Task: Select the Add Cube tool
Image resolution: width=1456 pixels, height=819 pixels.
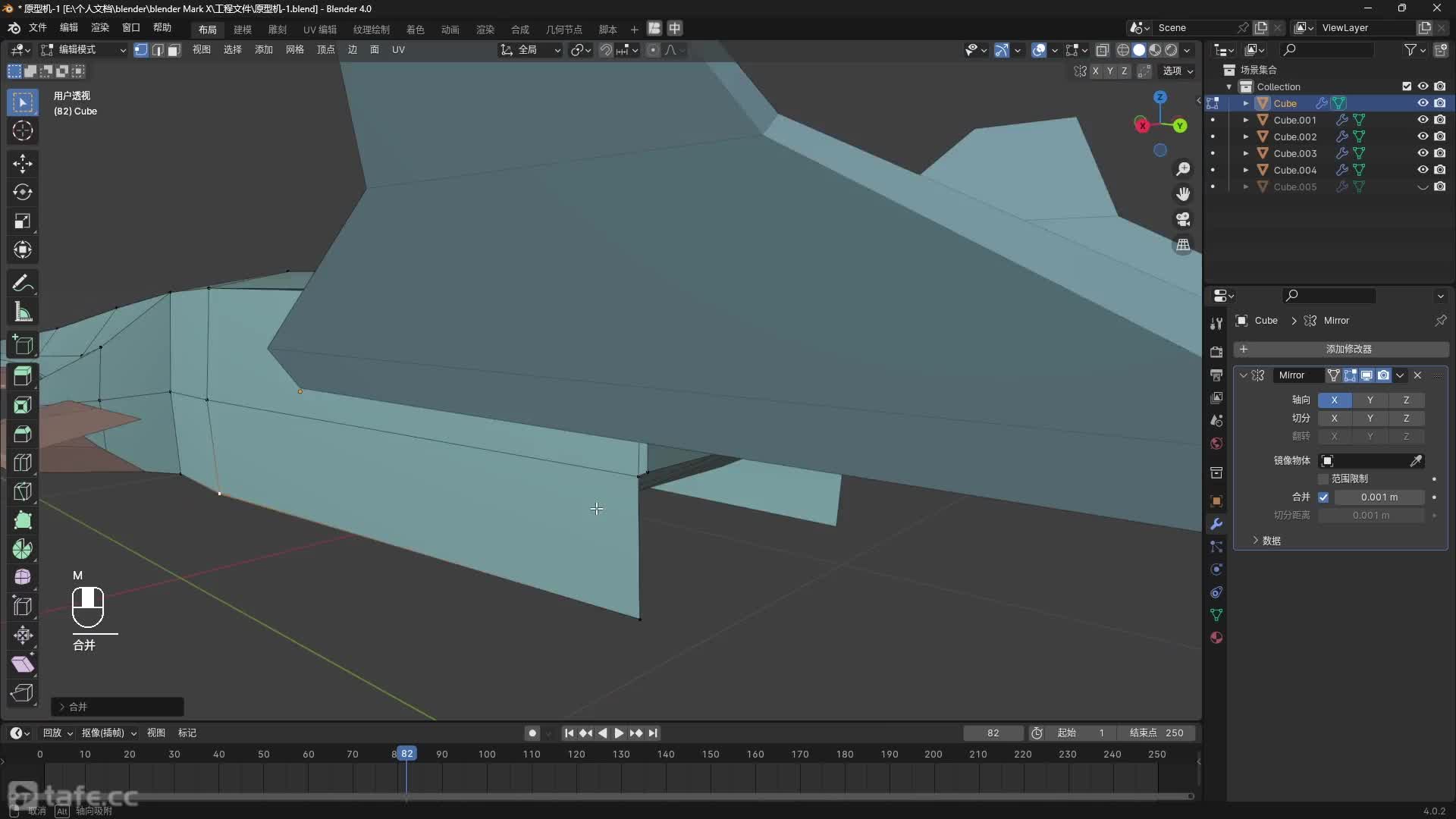Action: pos(22,345)
